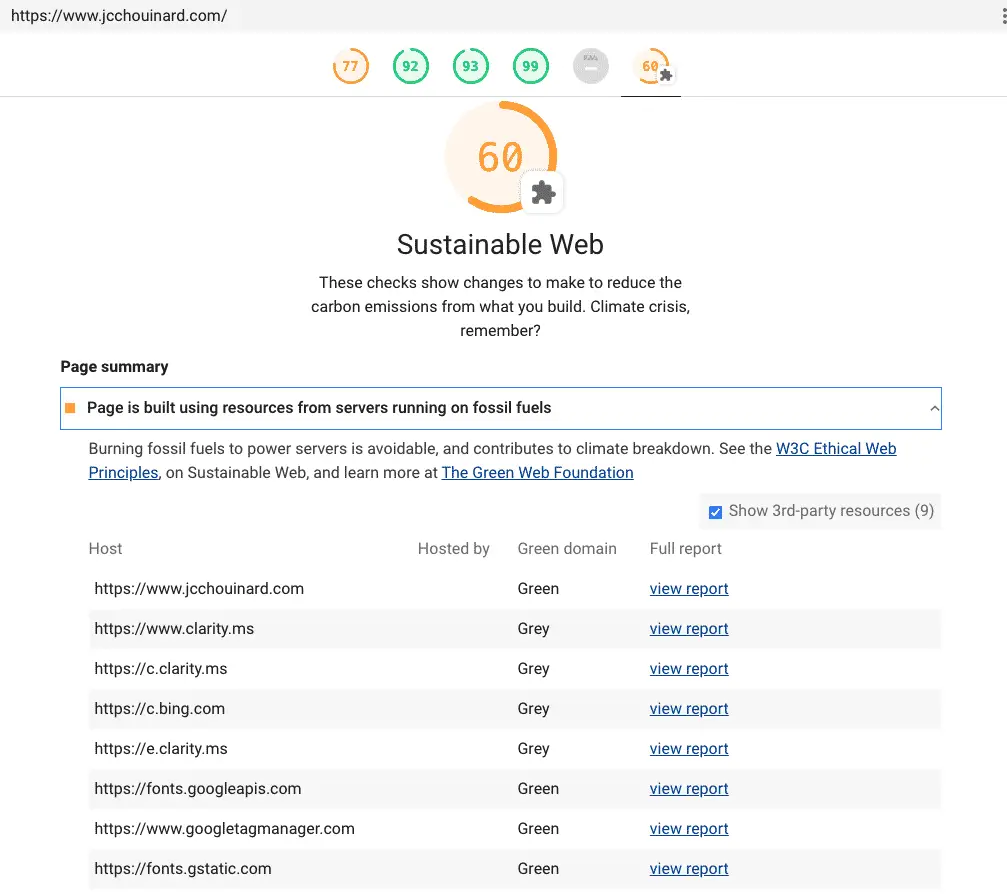Select host cell https://c.clarity.ms
1007x894 pixels.
pos(161,669)
